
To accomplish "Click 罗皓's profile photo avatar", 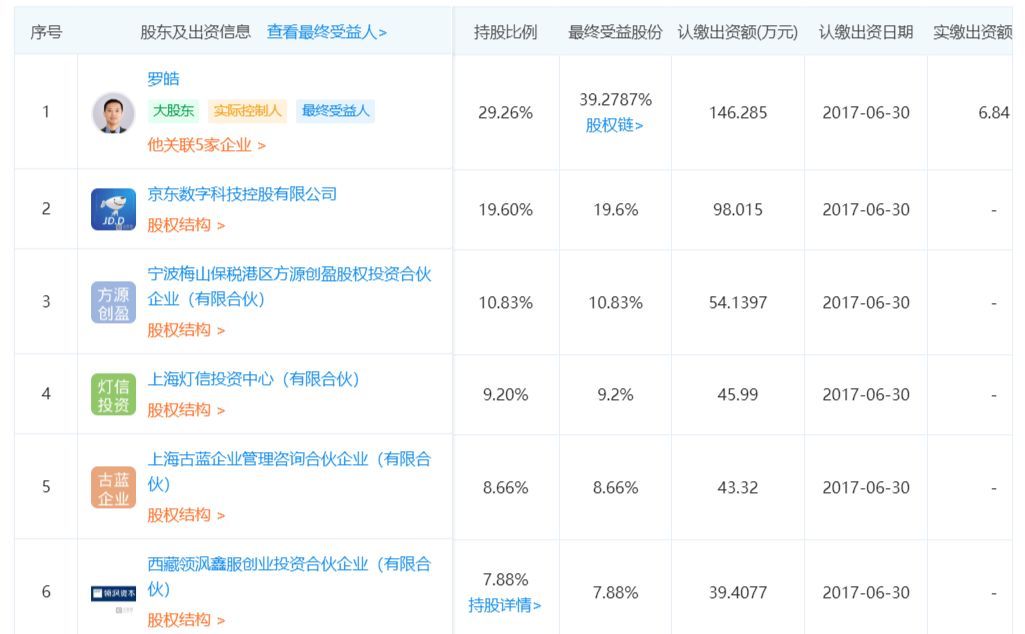I will point(113,112).
